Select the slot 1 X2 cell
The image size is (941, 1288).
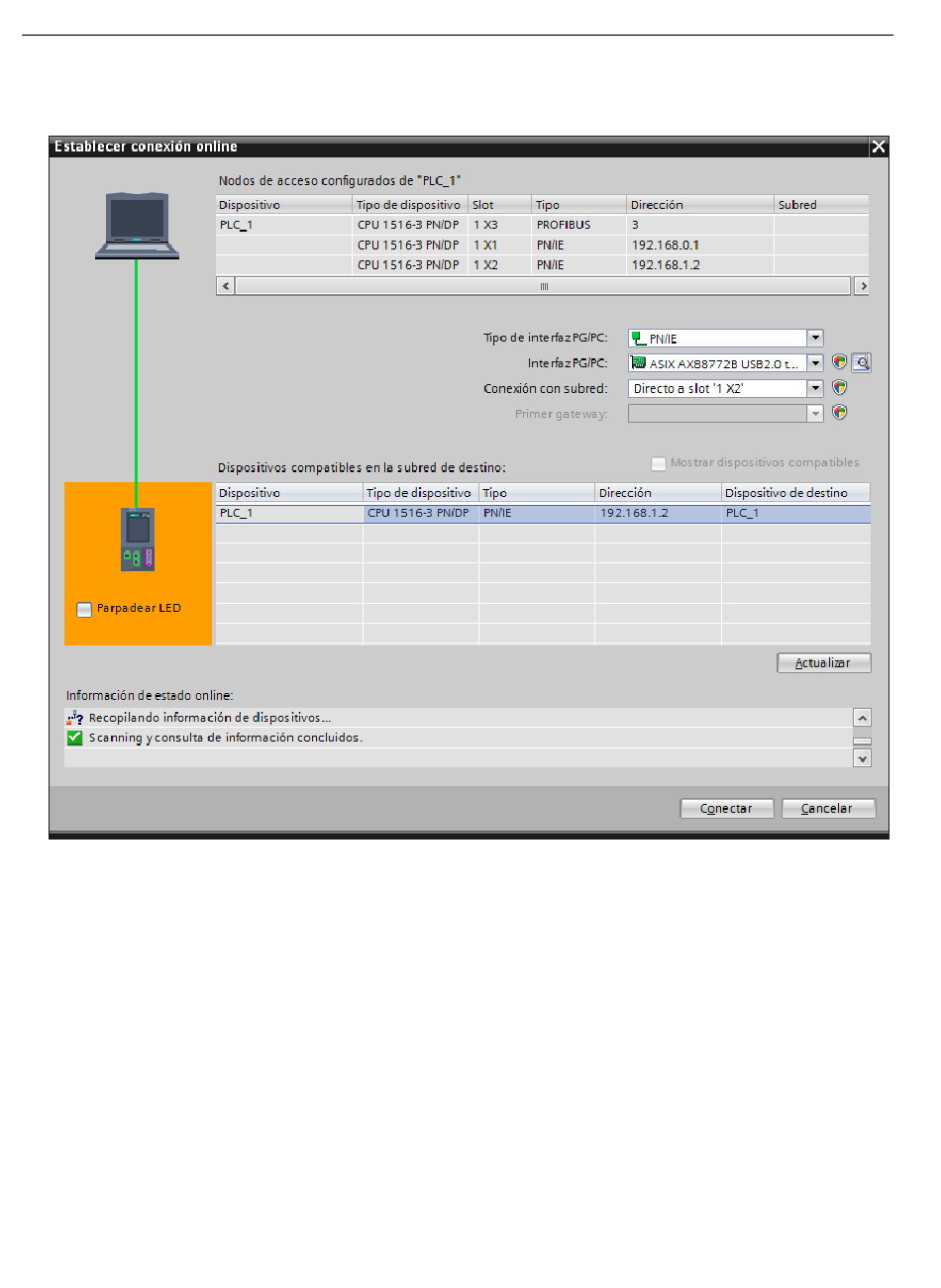[x=500, y=264]
